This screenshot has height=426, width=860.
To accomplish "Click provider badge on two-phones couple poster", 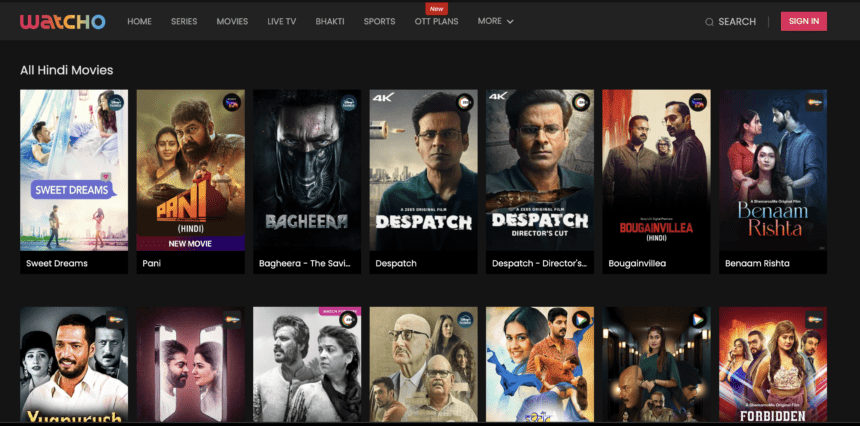I will tap(232, 320).
